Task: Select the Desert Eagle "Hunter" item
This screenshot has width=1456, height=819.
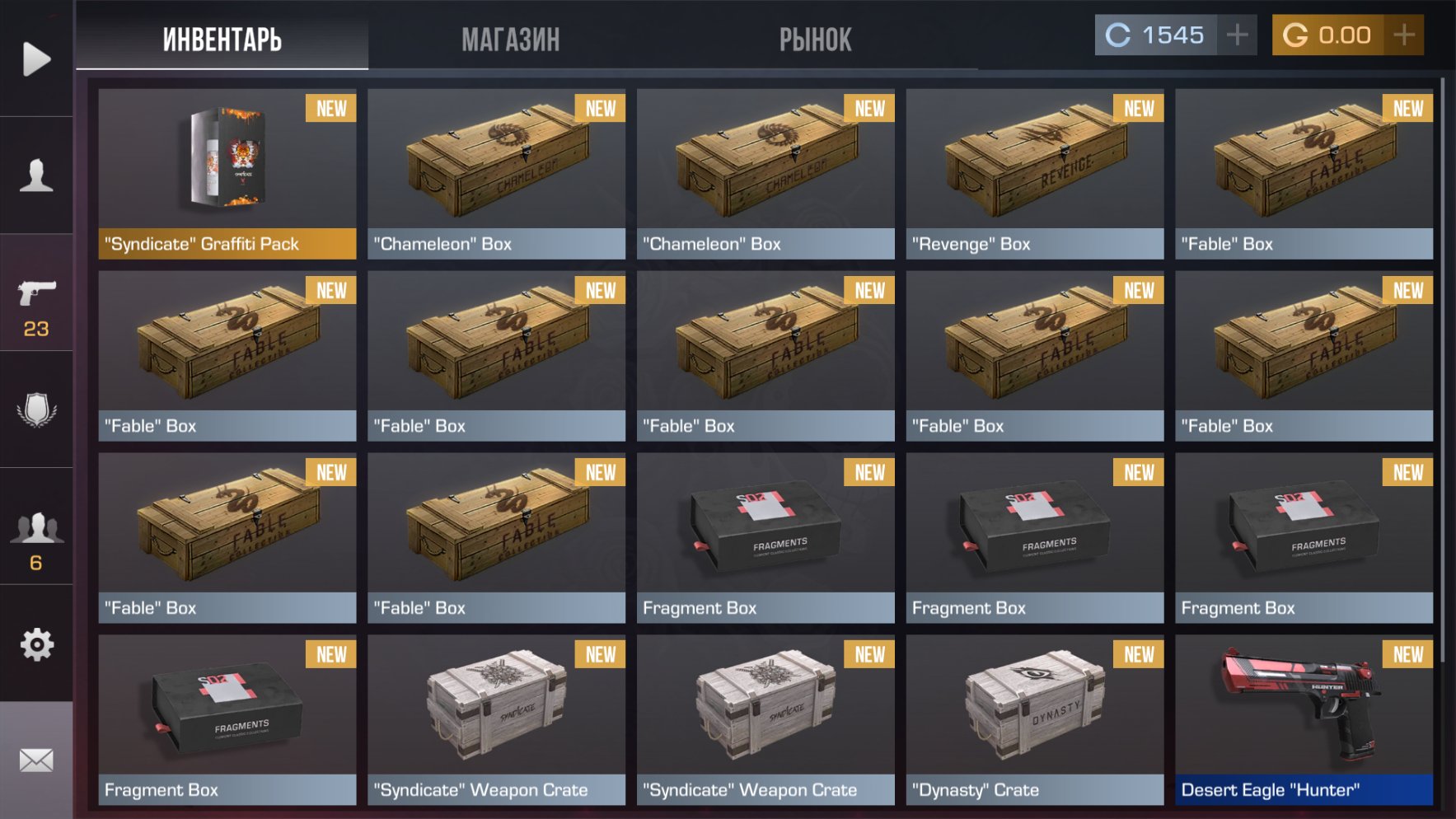Action: pyautogui.click(x=1304, y=720)
